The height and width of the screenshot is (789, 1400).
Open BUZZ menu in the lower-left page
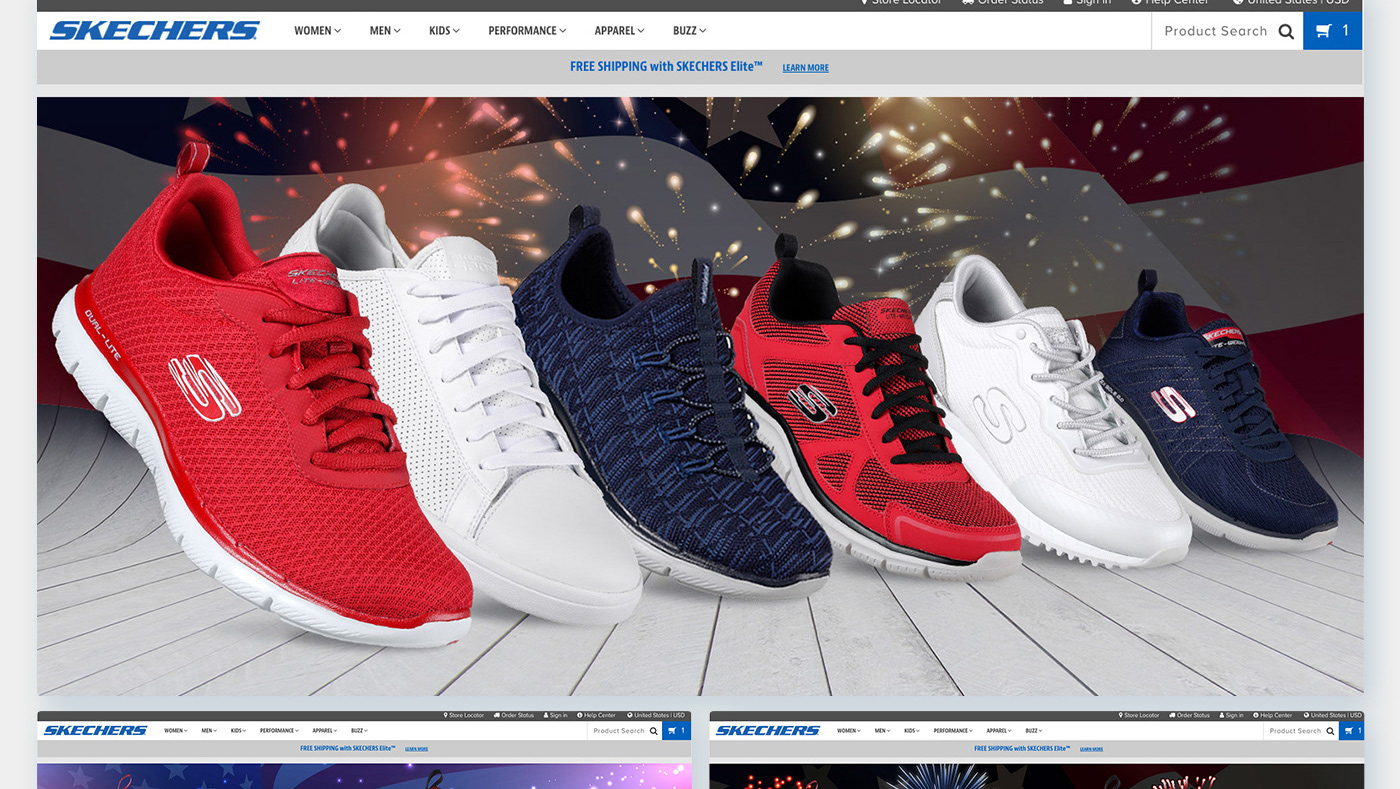click(x=359, y=731)
